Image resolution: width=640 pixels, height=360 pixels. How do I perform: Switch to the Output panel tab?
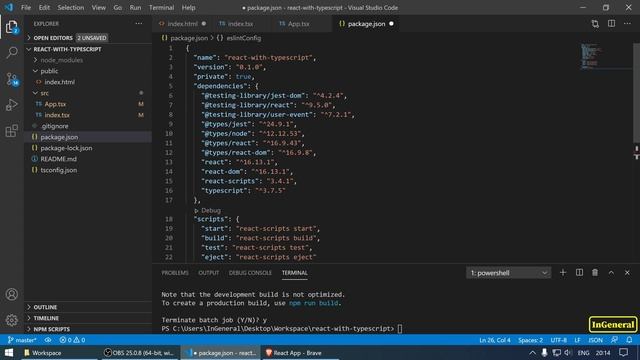pyautogui.click(x=209, y=273)
